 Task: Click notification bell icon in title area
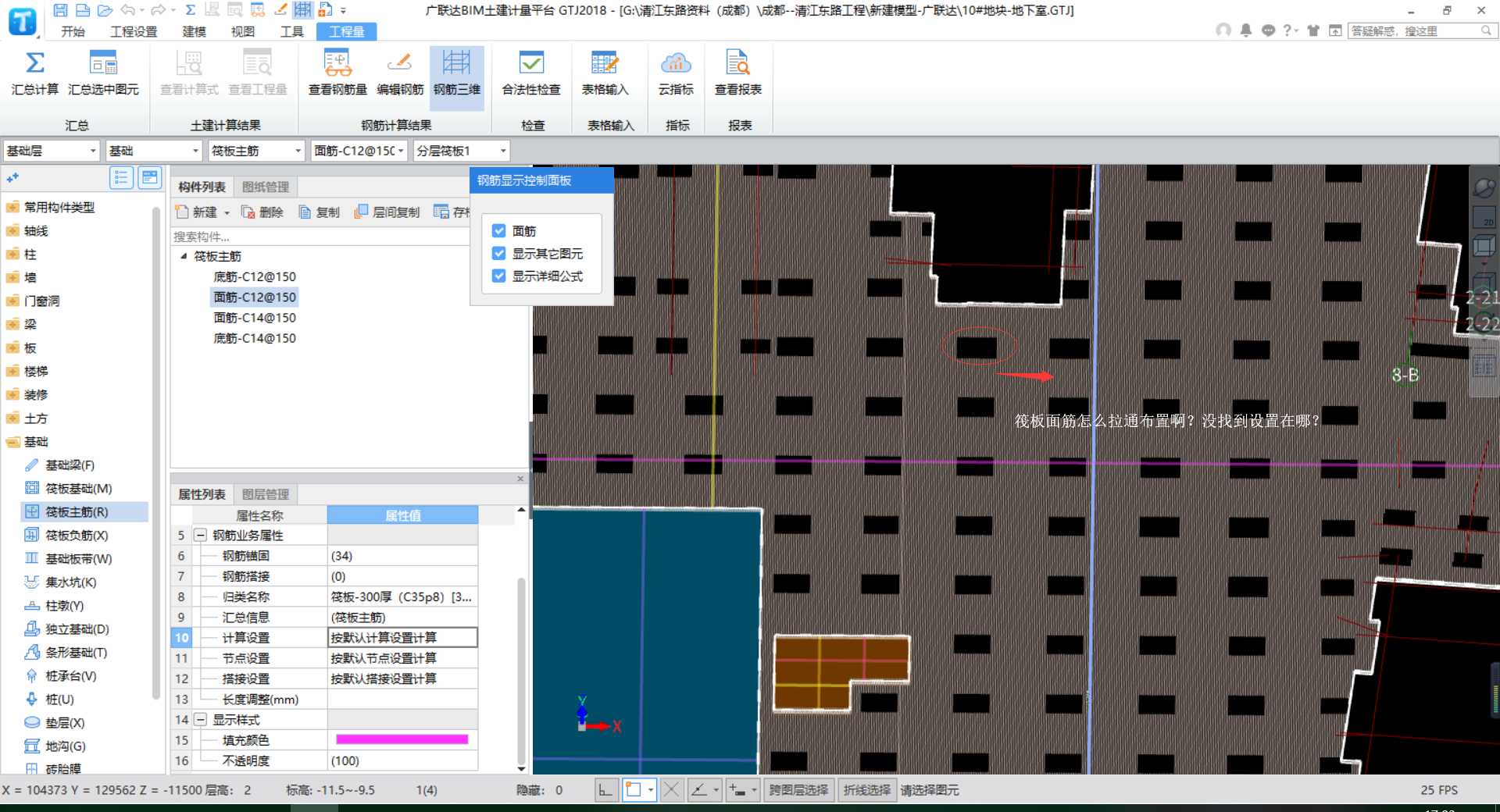click(1246, 30)
